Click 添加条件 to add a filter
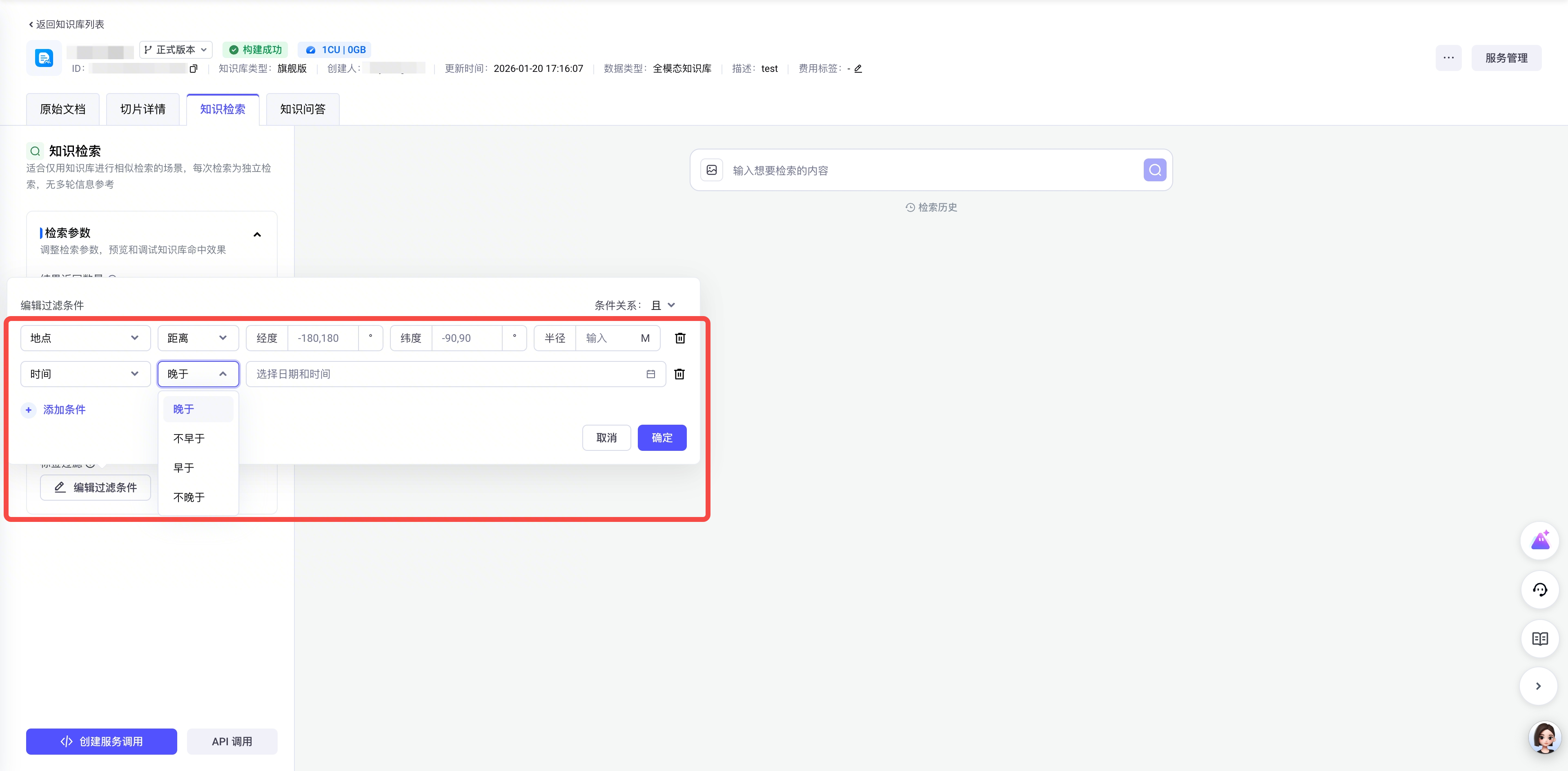 click(x=53, y=410)
